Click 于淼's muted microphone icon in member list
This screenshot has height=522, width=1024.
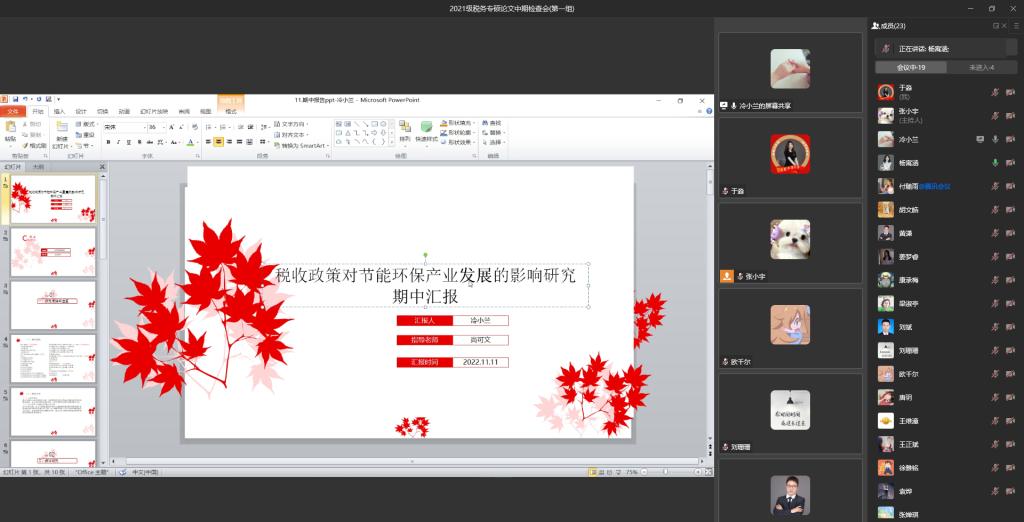click(995, 91)
